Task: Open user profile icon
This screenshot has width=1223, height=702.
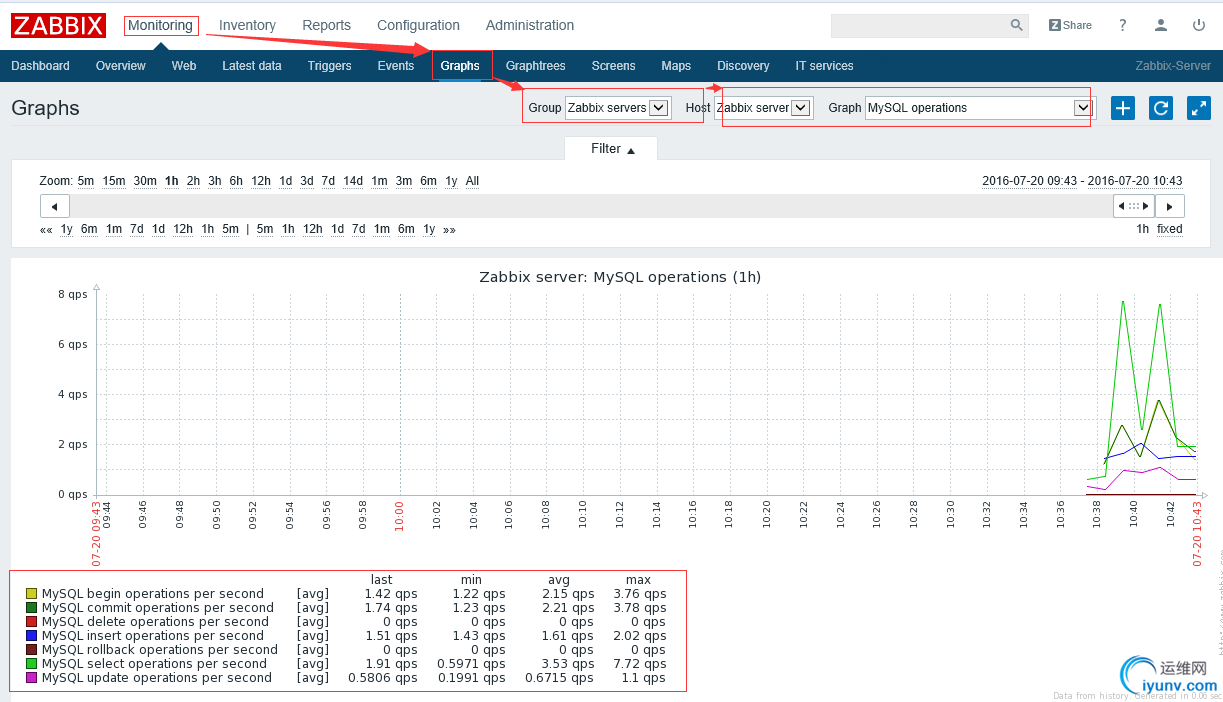Action: 1161,25
